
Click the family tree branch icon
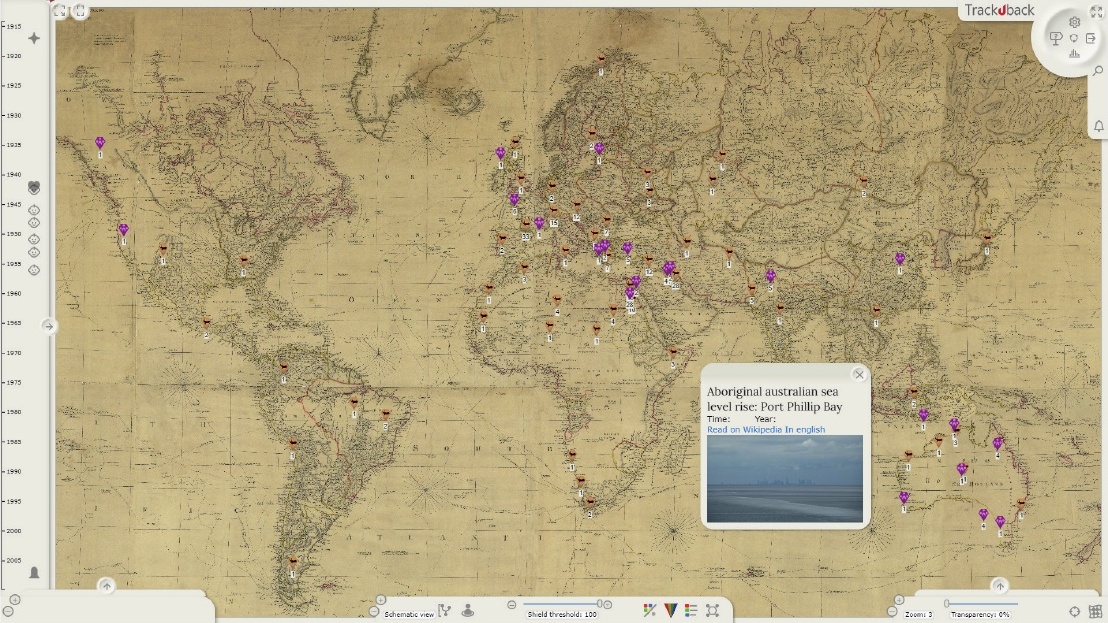[x=445, y=611]
